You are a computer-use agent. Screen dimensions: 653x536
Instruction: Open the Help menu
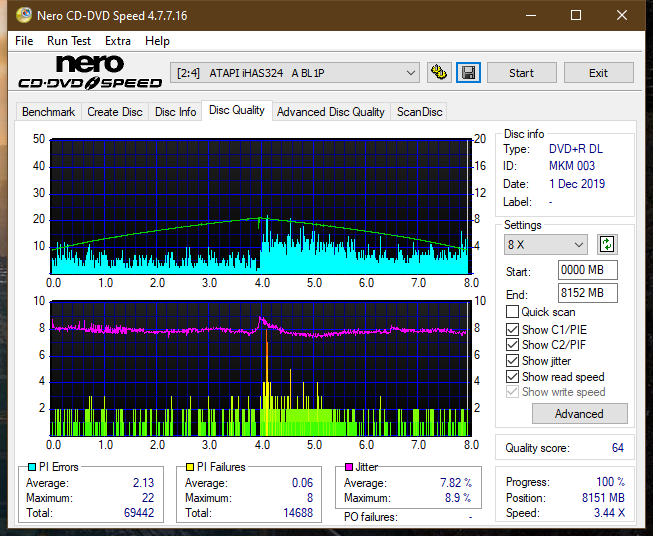[x=157, y=41]
